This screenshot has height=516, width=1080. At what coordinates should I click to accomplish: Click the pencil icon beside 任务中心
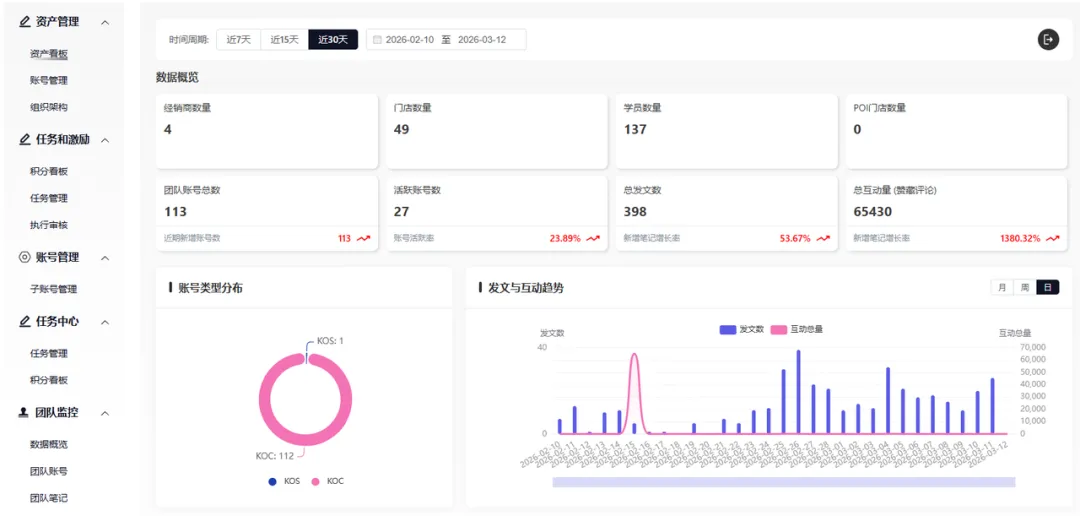pyautogui.click(x=25, y=322)
